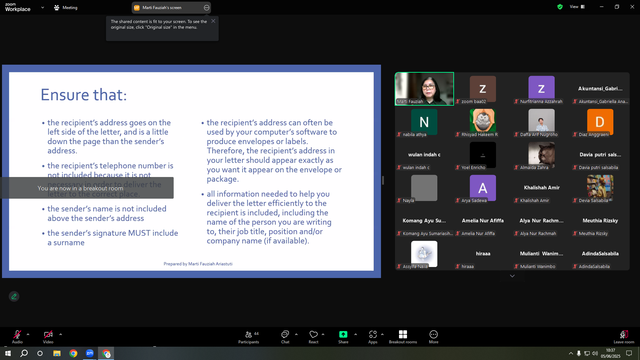The height and width of the screenshot is (360, 640).
Task: Click the Alya Nur Rachm... name tile
Action: pyautogui.click(x=541, y=221)
